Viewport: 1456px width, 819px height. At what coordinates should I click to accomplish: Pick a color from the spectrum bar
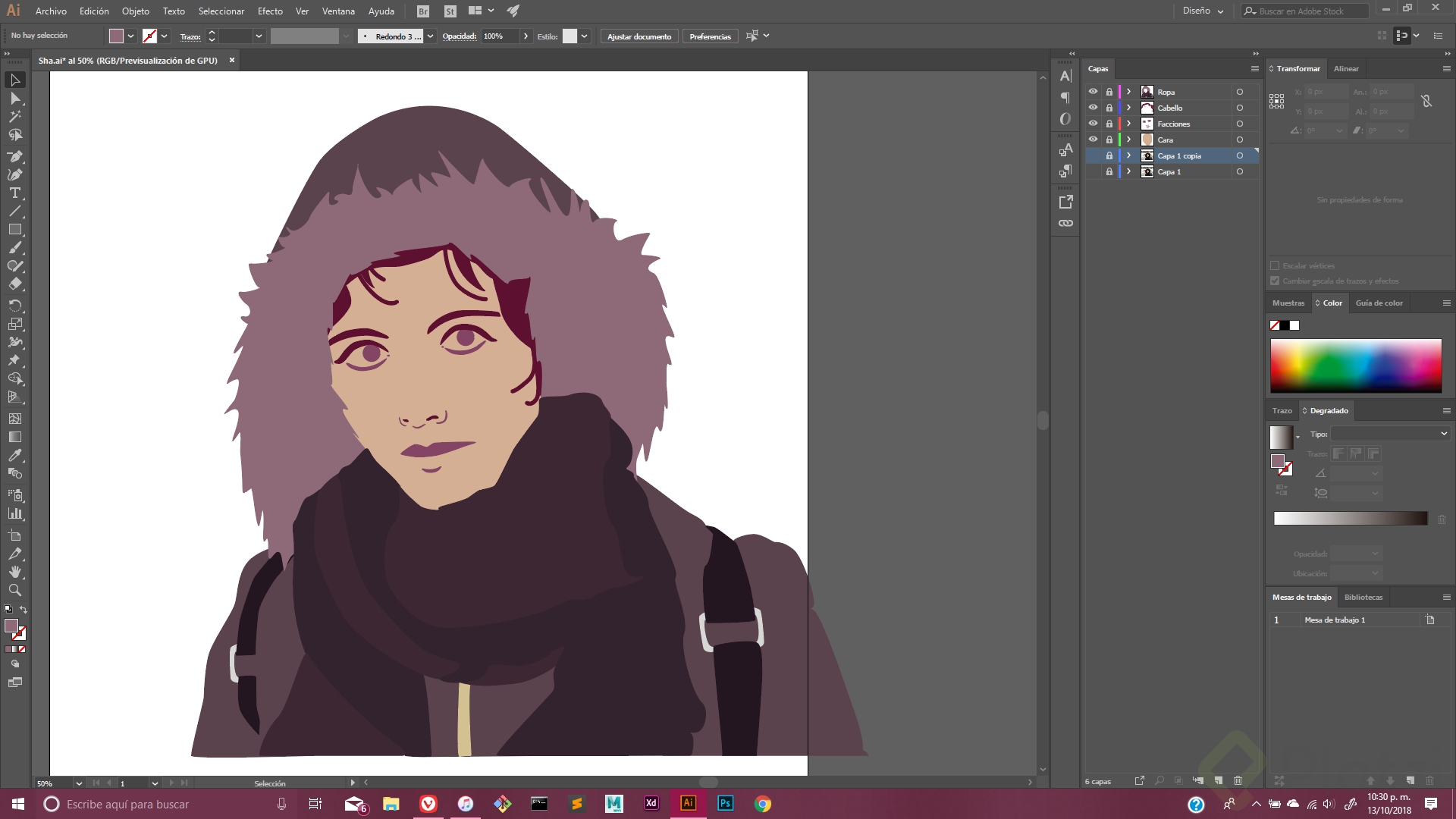click(1355, 366)
